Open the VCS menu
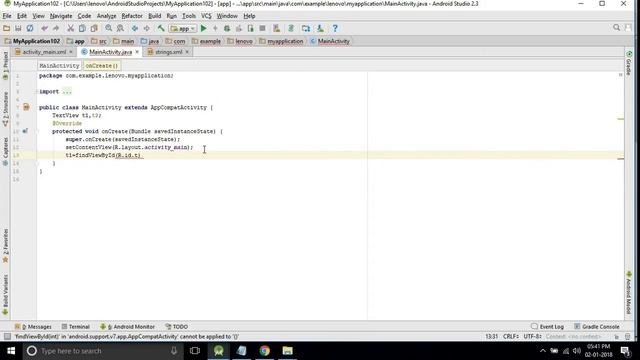The width and height of the screenshot is (640, 360). [x=206, y=16]
